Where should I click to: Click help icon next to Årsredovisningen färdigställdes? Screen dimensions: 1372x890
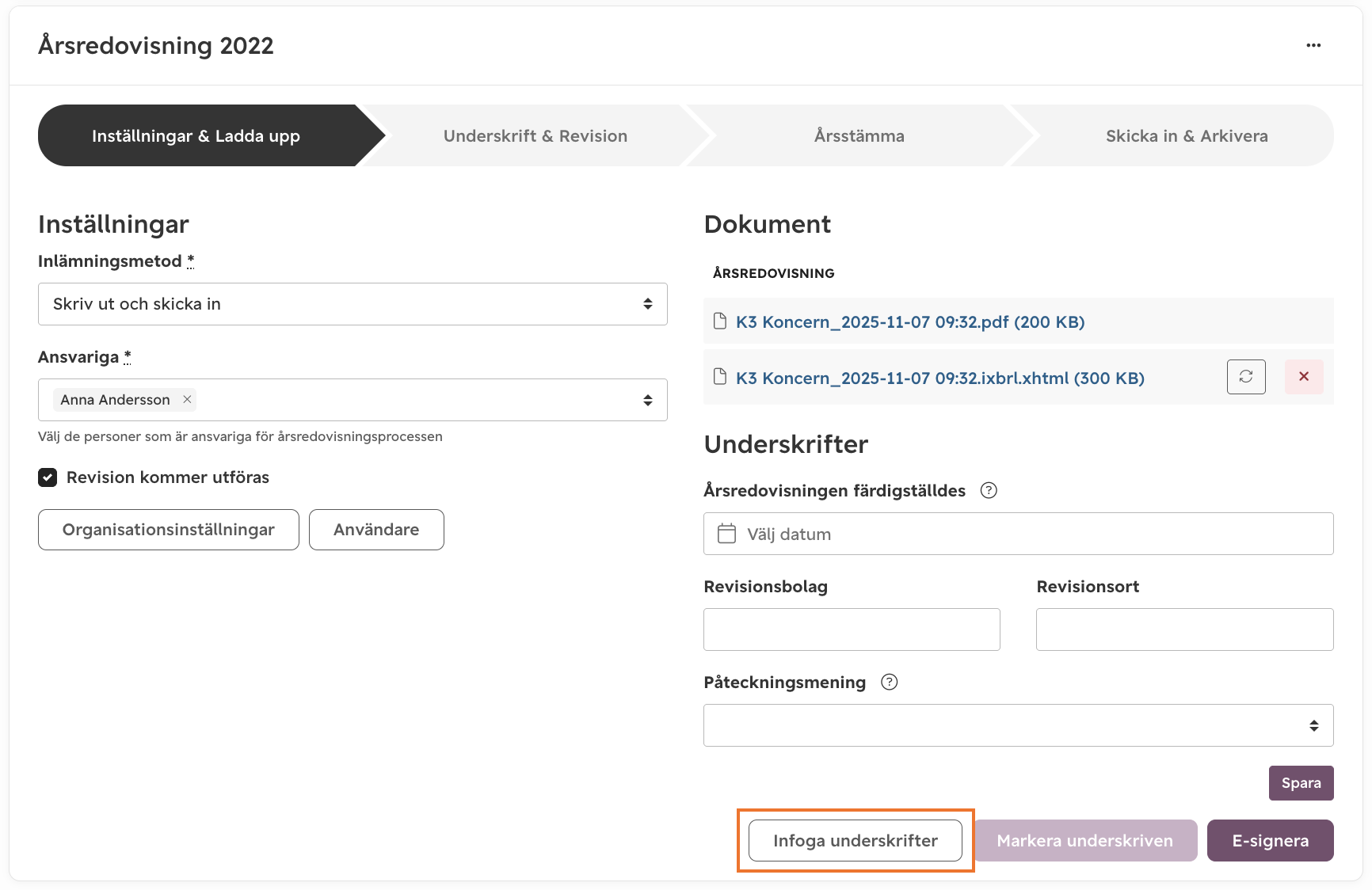click(x=989, y=490)
